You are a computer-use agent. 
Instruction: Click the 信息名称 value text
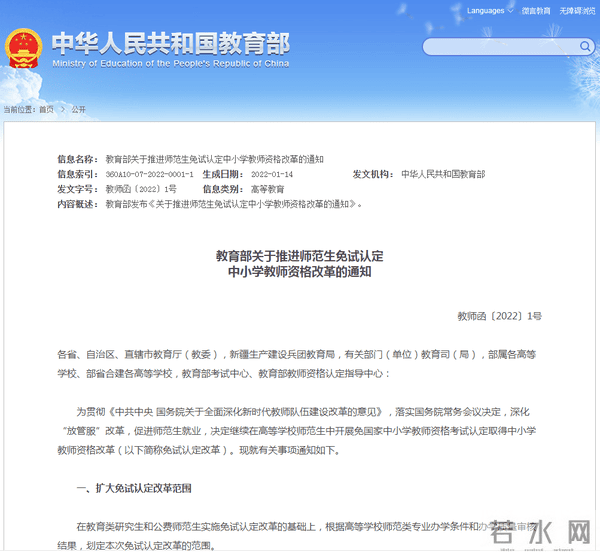point(214,159)
